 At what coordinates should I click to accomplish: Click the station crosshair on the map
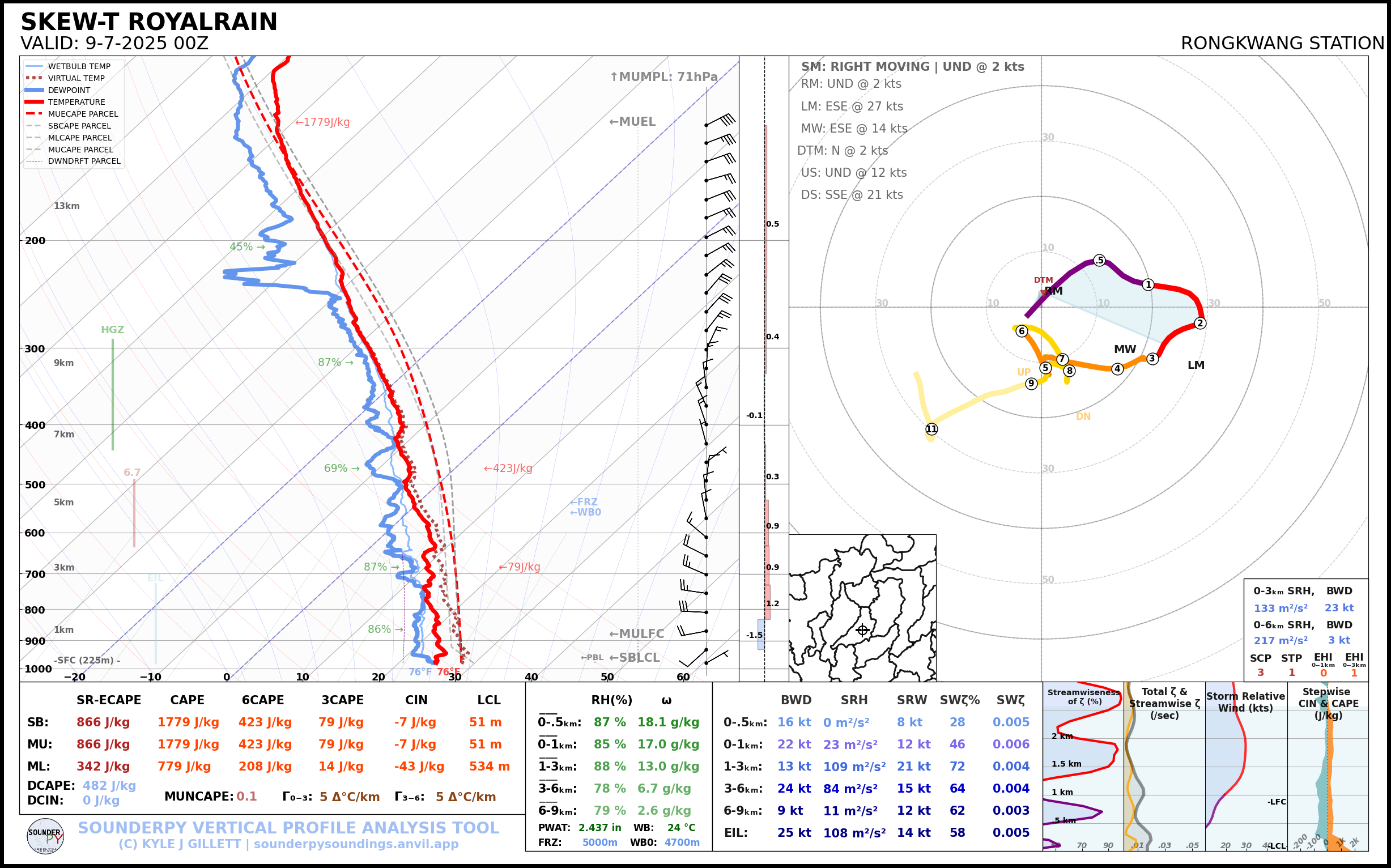(862, 630)
